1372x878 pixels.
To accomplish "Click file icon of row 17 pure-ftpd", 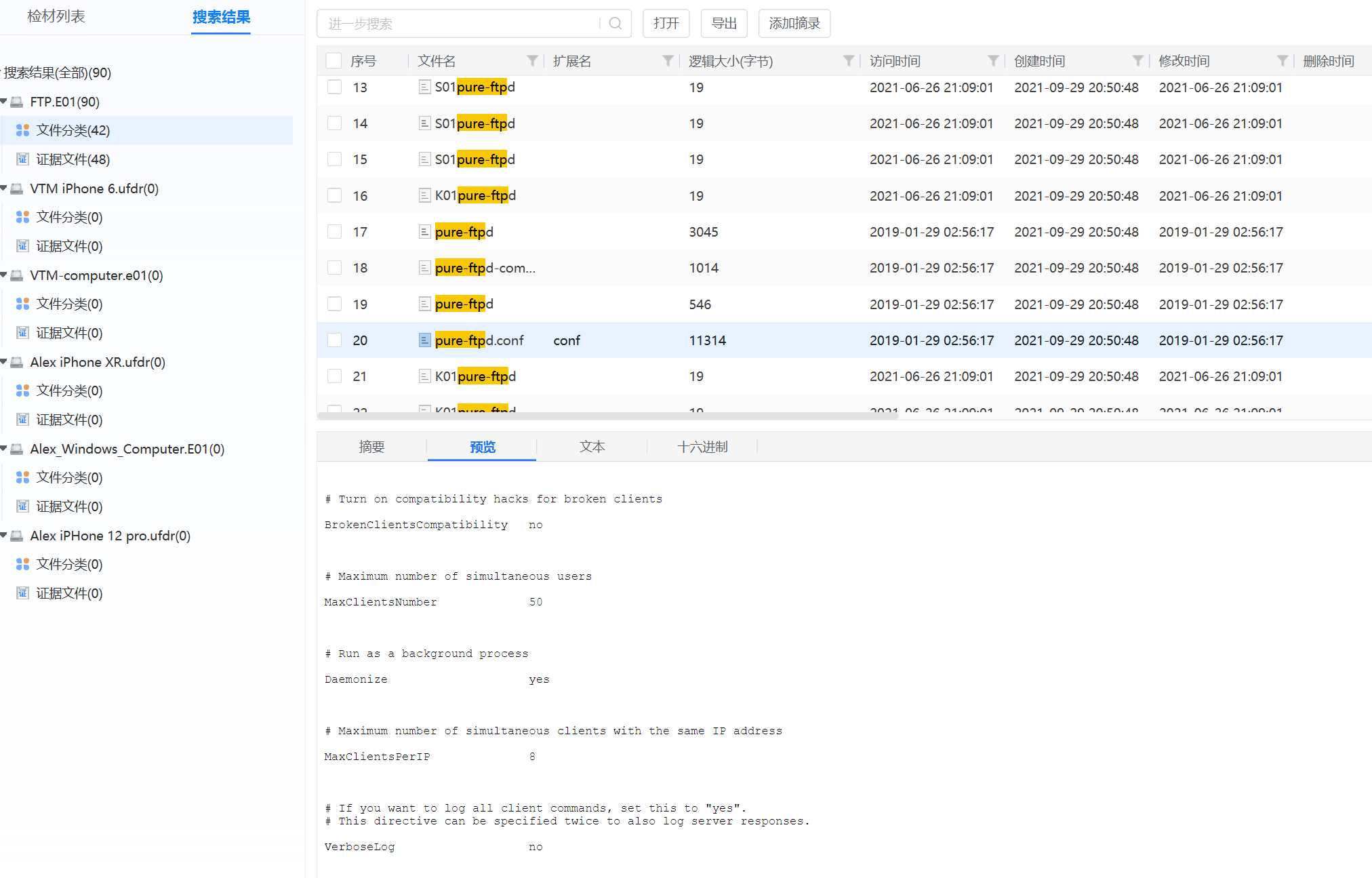I will pyautogui.click(x=424, y=232).
